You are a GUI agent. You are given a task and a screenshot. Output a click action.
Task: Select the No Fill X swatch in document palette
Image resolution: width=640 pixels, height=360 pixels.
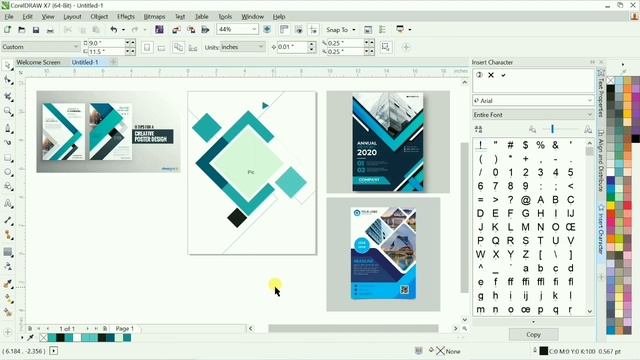44,338
